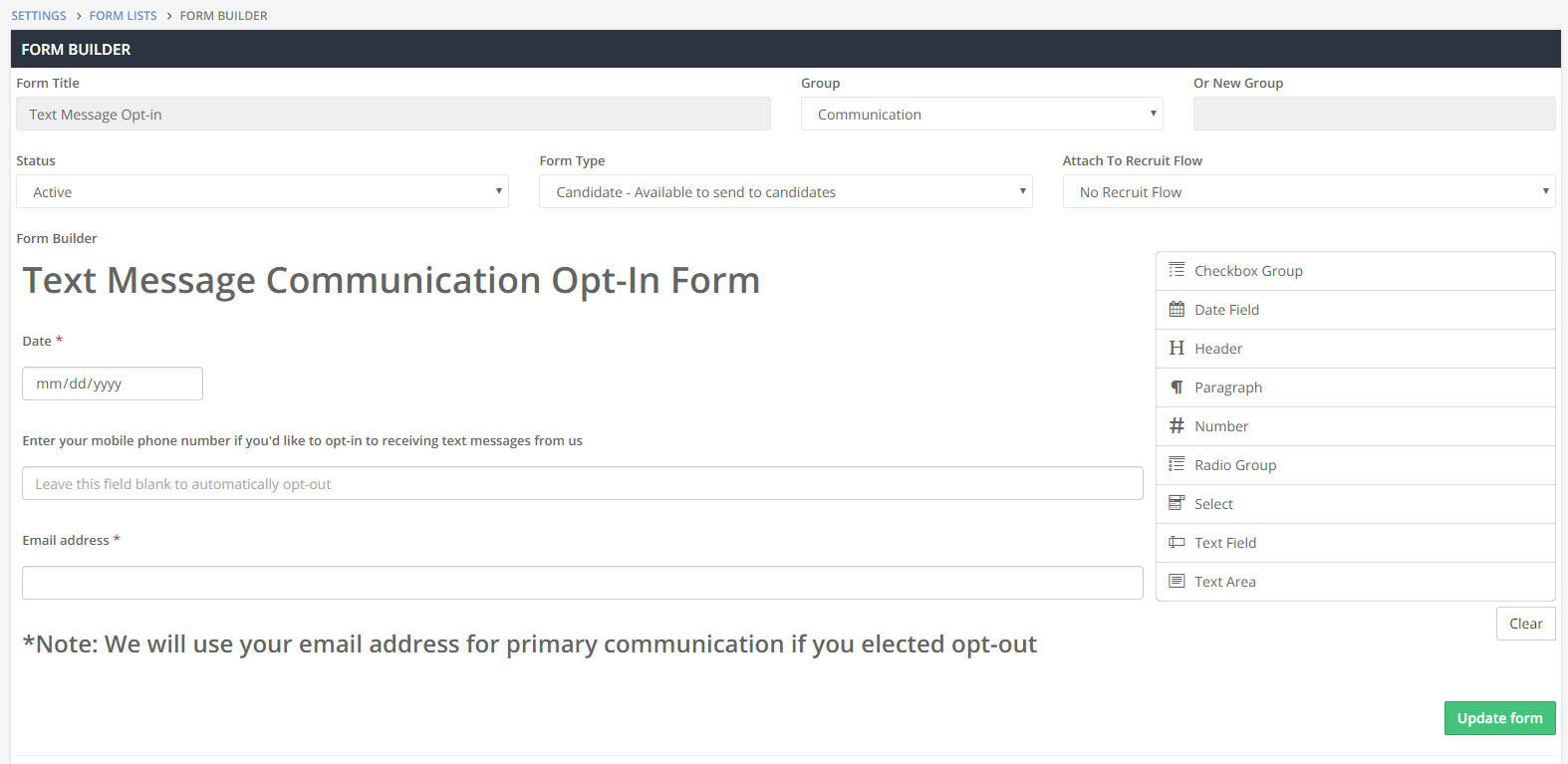Click the mm/dd/yyyy date input
This screenshot has width=1568, height=764.
[112, 383]
